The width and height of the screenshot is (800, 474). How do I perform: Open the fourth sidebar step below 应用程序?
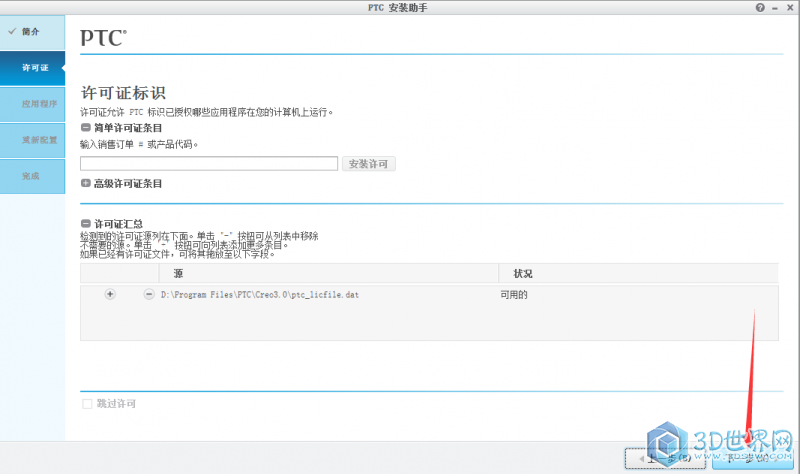32,140
